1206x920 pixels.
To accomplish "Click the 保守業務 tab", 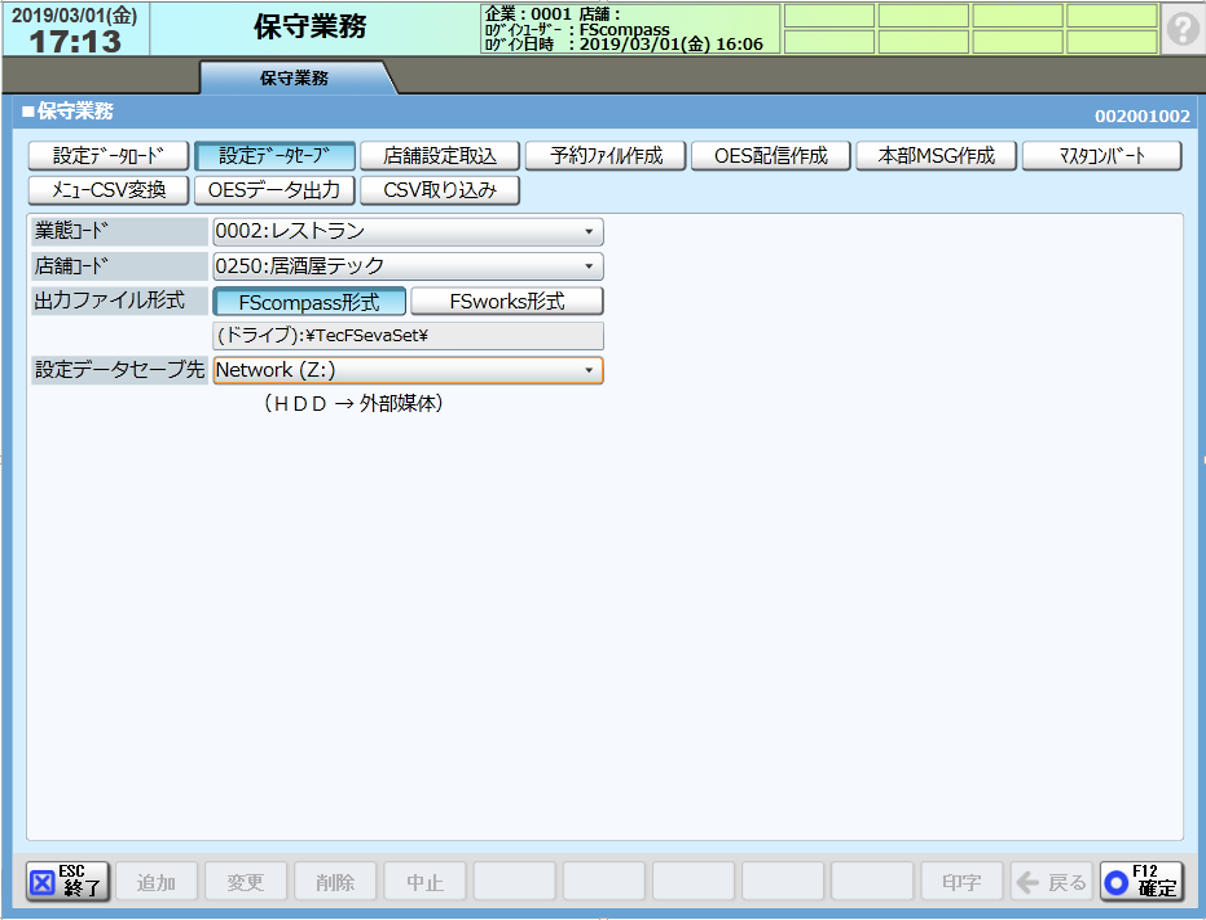I will [x=294, y=78].
